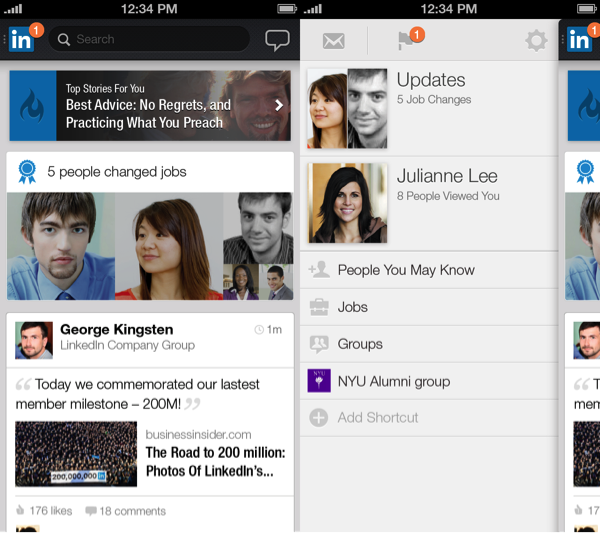Tap the quoted post about 200M milestone
The image size is (600, 533).
138,394
